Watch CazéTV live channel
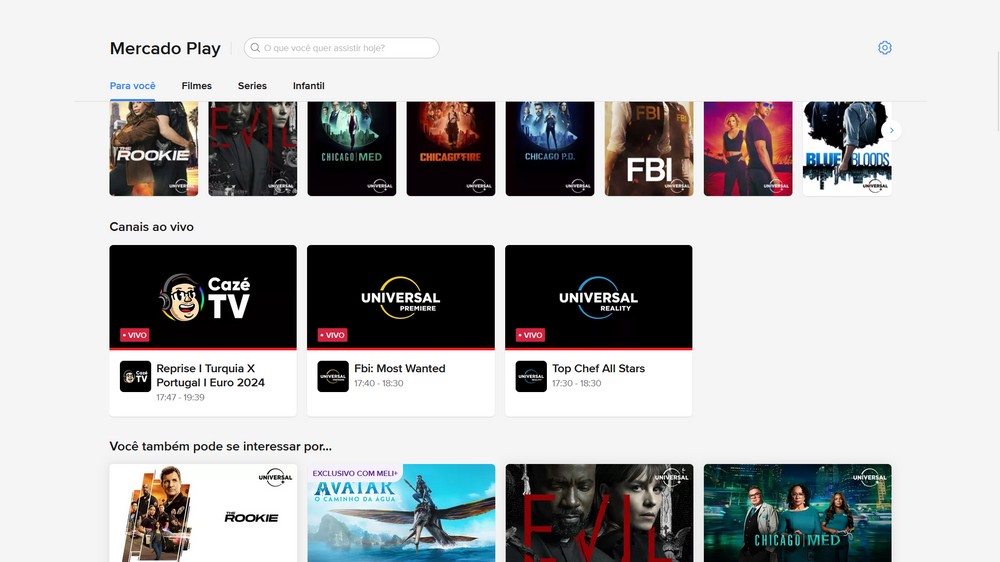Viewport: 1000px width, 562px height. click(x=203, y=297)
